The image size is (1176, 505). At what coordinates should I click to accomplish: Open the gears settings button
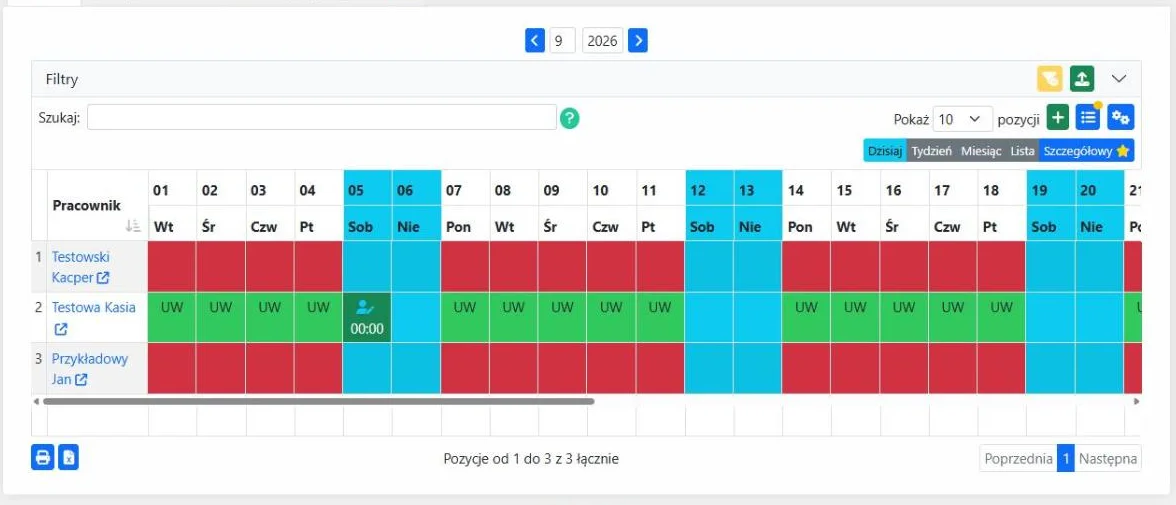(1120, 118)
